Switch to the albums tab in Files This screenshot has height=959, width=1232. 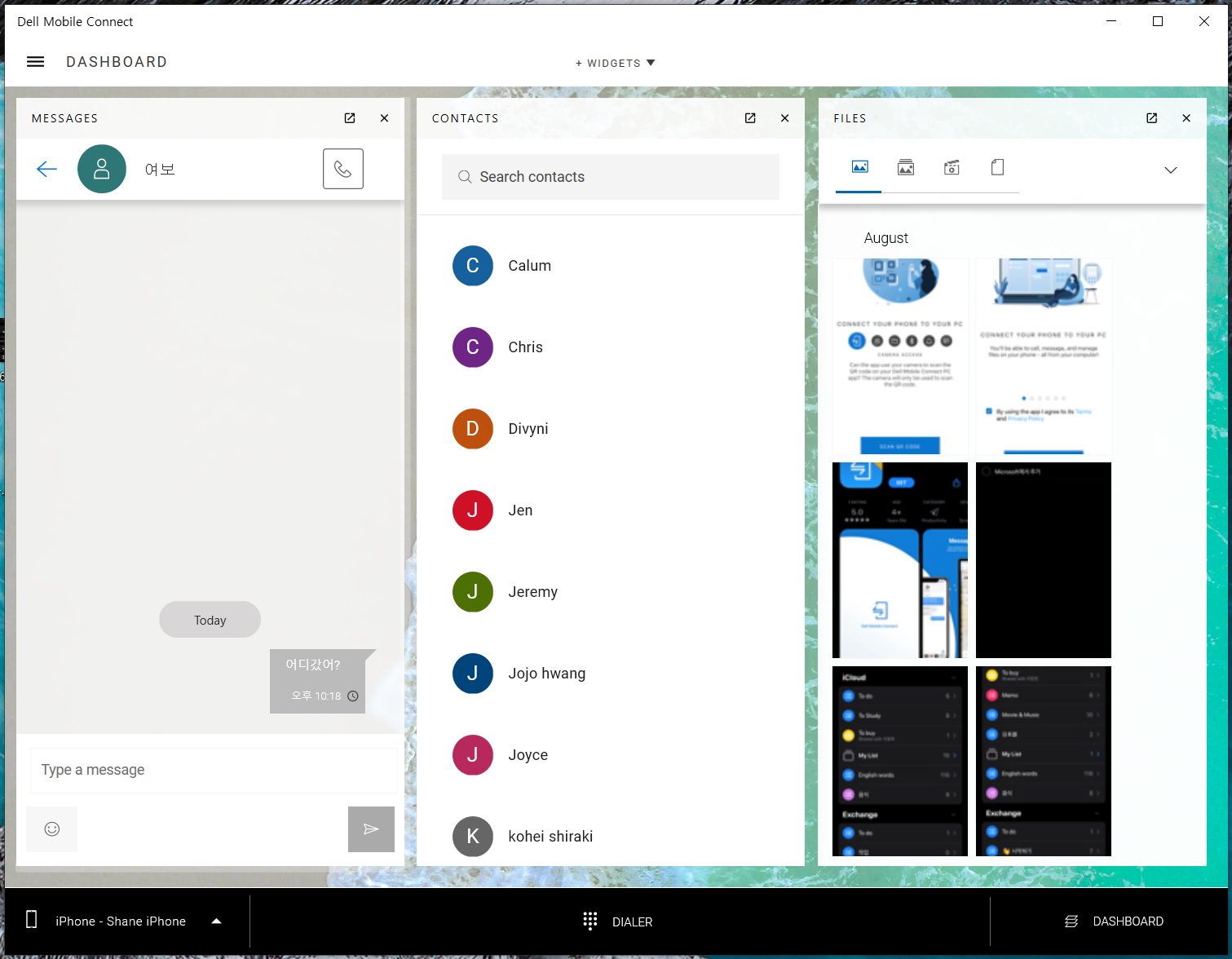tap(905, 167)
